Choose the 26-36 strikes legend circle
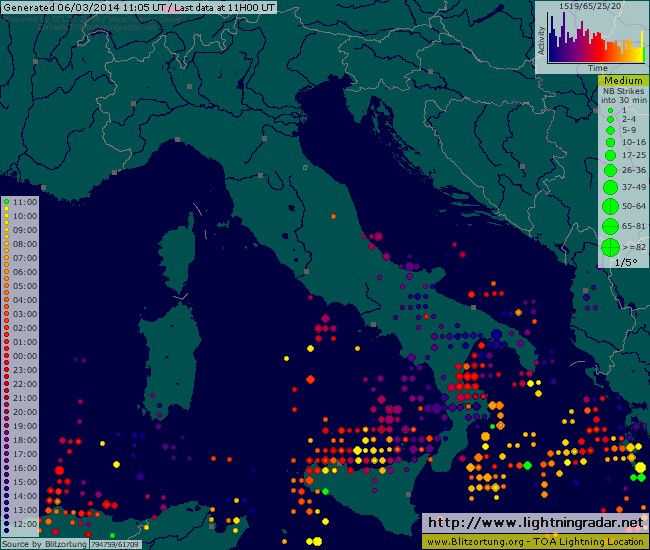Screen dimensions: 650x550 (610, 170)
